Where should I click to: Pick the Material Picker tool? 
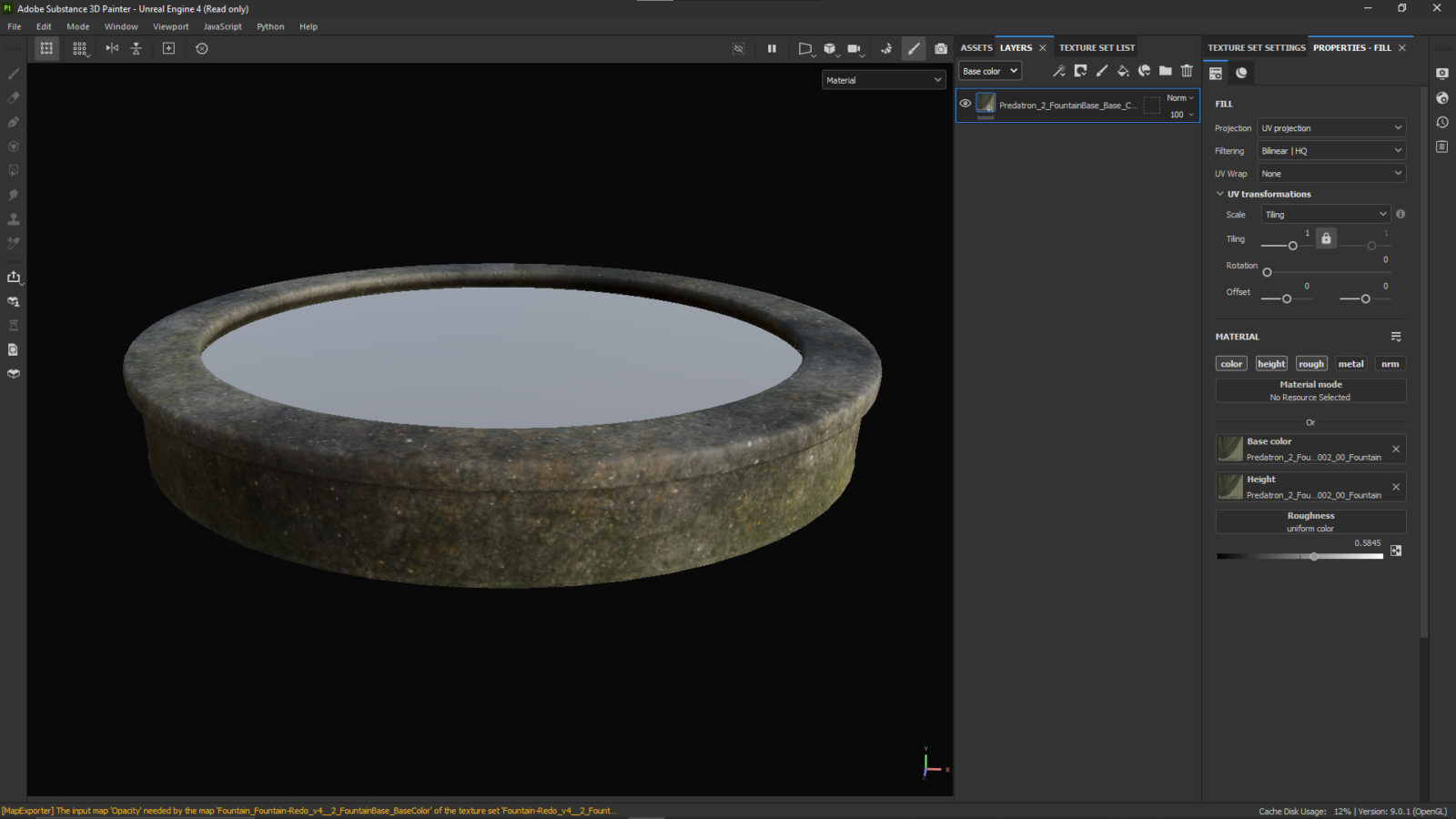pos(13,242)
